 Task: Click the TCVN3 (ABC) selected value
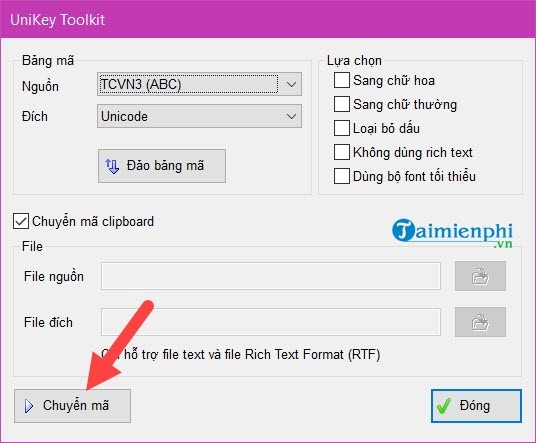point(141,84)
